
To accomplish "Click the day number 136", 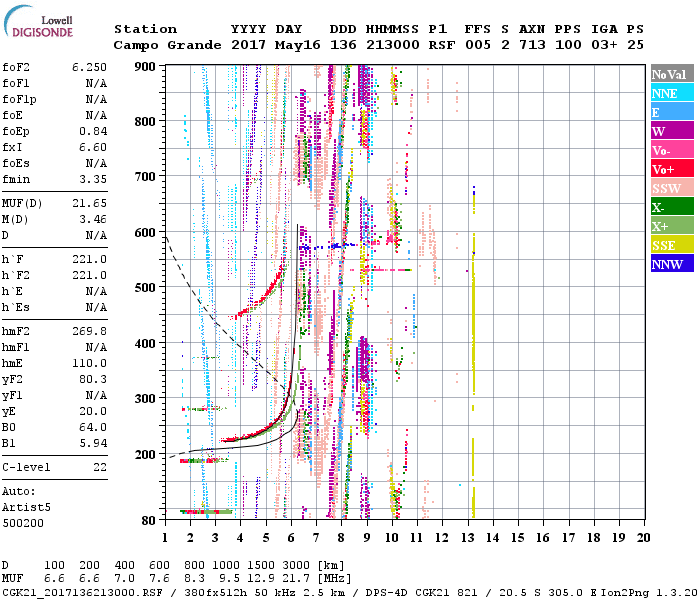I will click(343, 45).
